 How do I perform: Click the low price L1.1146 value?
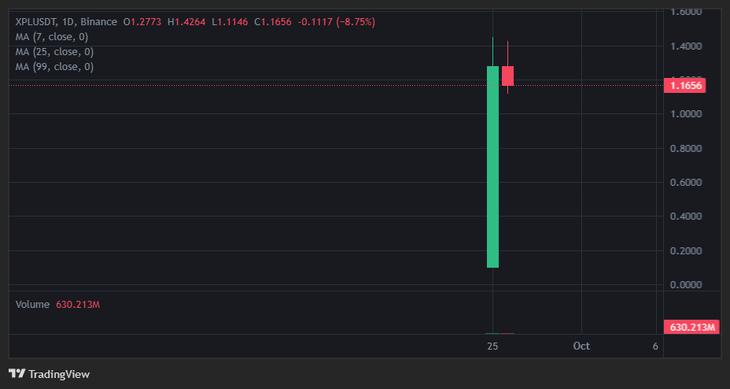pos(230,22)
